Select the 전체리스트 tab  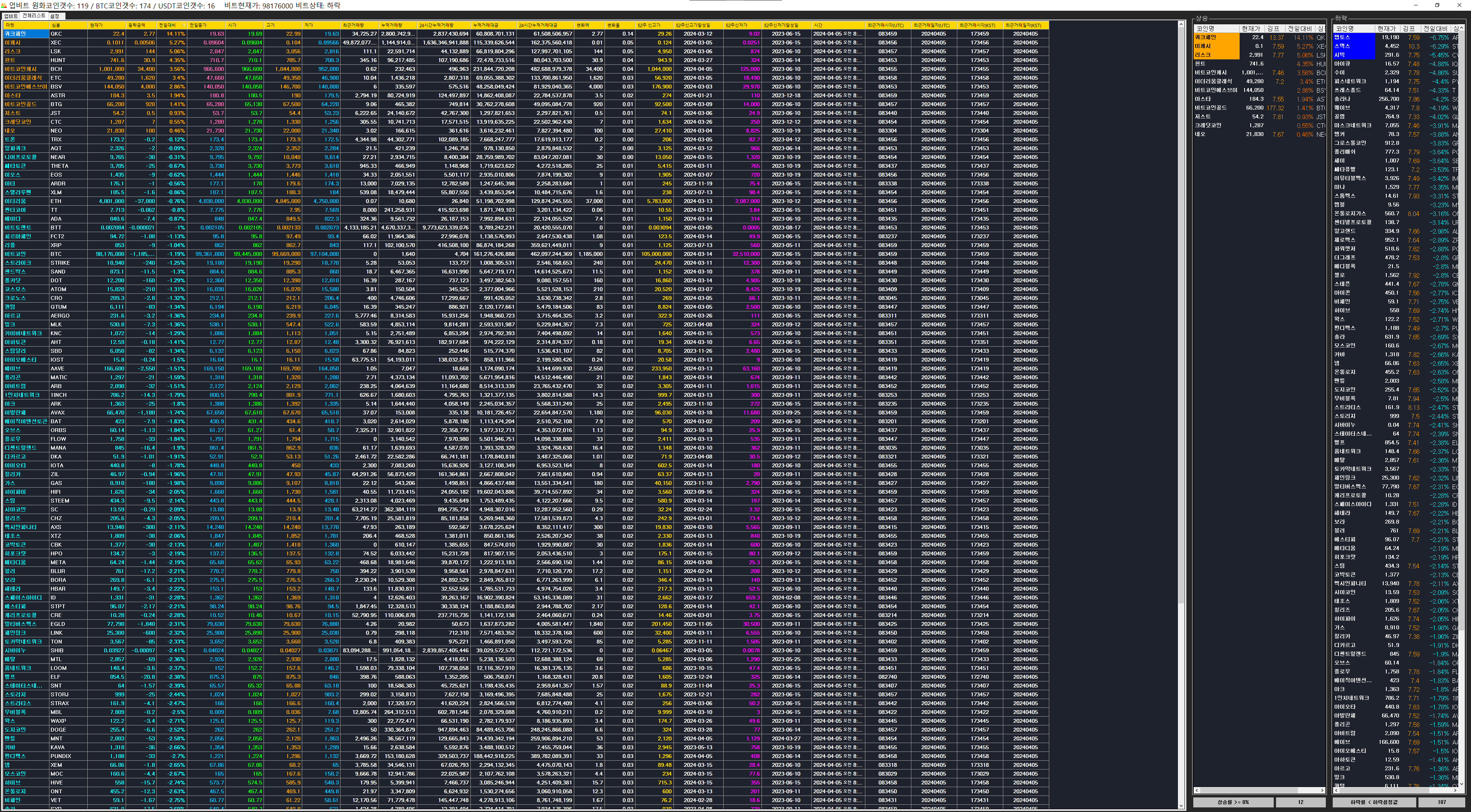34,16
